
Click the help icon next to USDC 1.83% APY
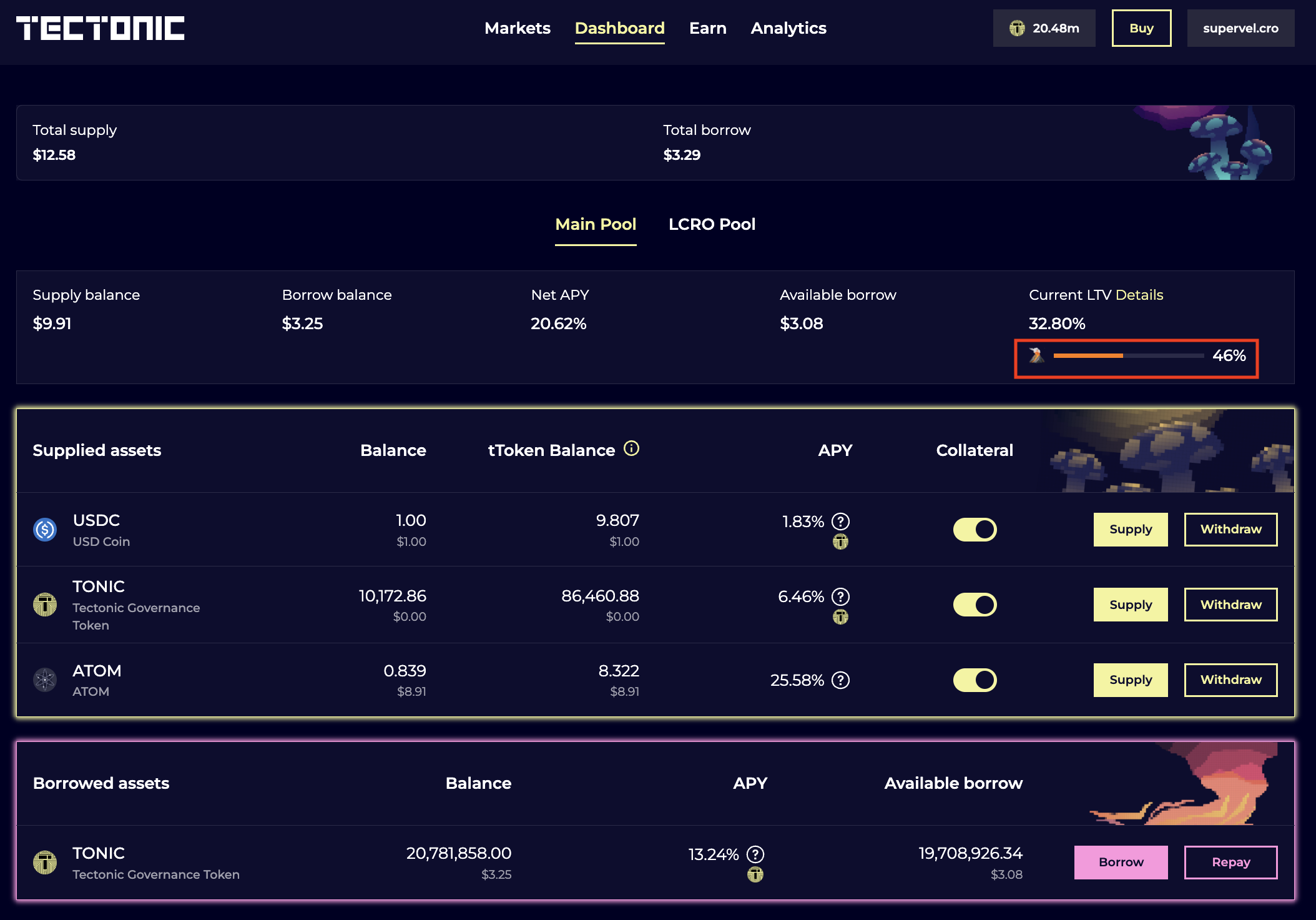(x=841, y=521)
